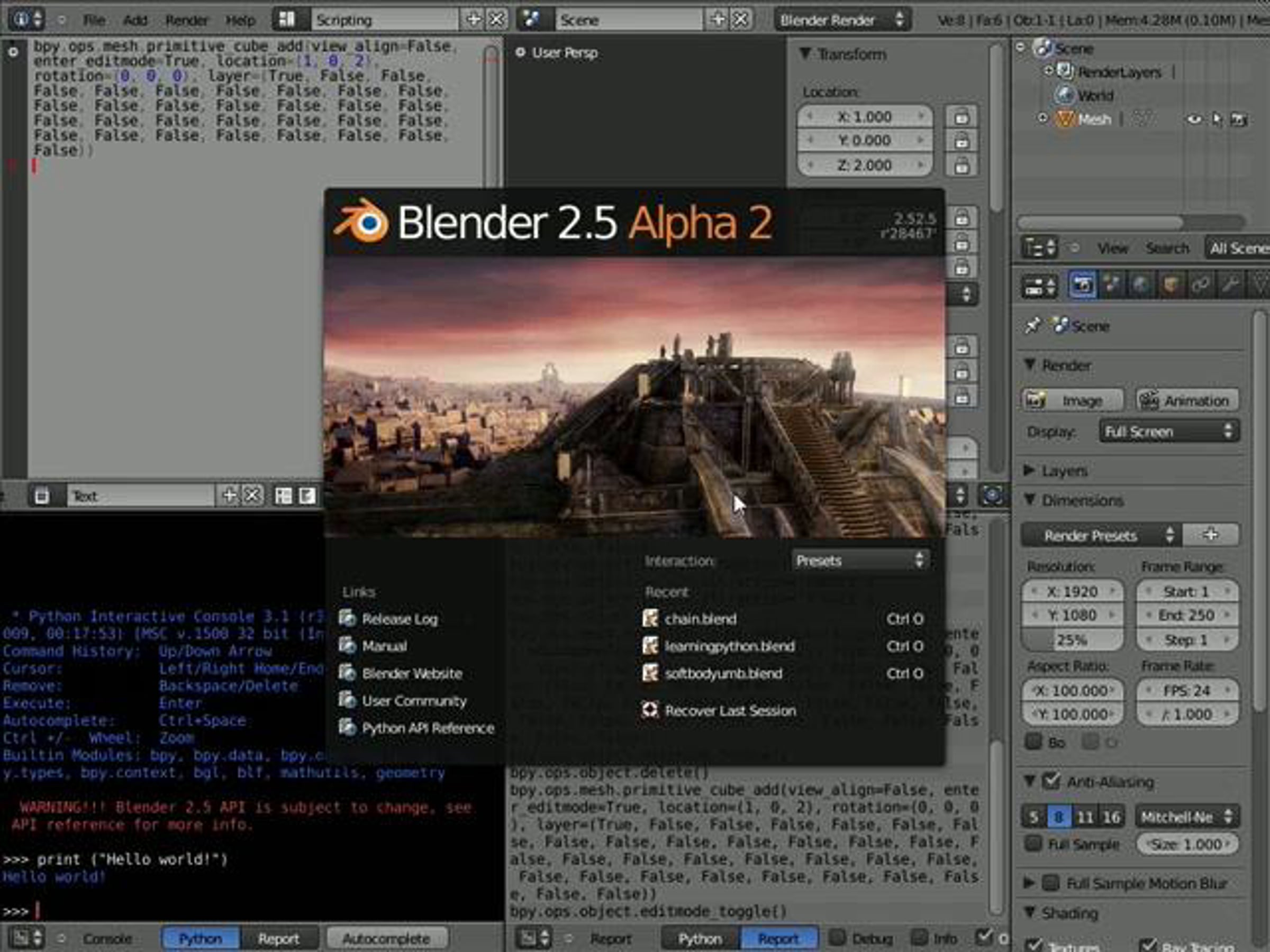Select the Object properties tab icon
Screen dimensions: 1270x952
click(x=1171, y=286)
